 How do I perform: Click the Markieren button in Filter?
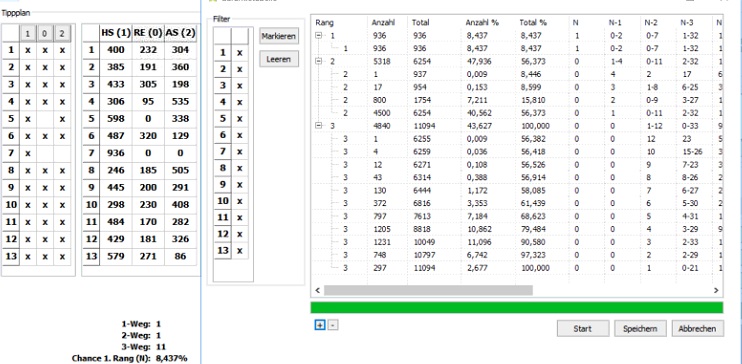tap(279, 36)
